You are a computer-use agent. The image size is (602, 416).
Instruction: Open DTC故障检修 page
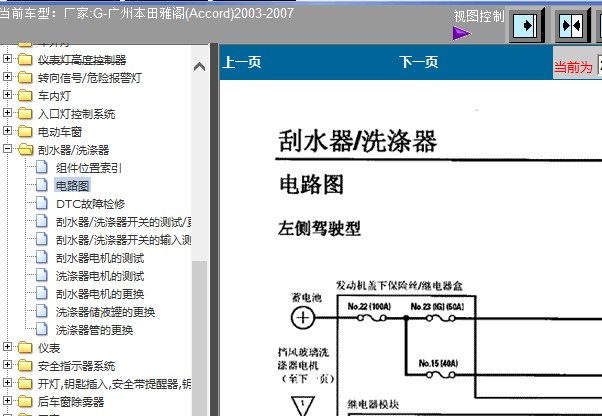point(91,204)
